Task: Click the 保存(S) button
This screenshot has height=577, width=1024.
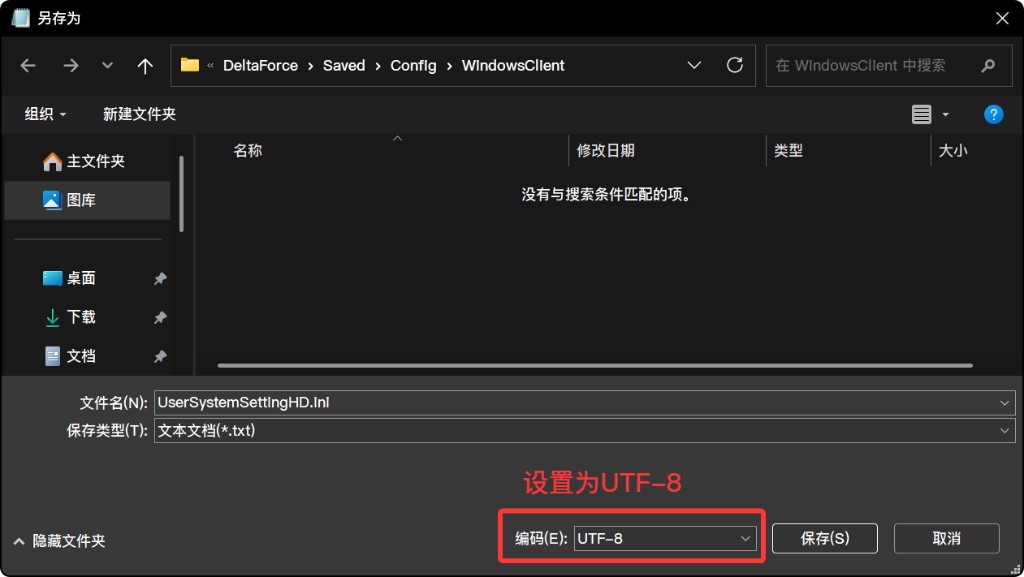Action: coord(824,538)
